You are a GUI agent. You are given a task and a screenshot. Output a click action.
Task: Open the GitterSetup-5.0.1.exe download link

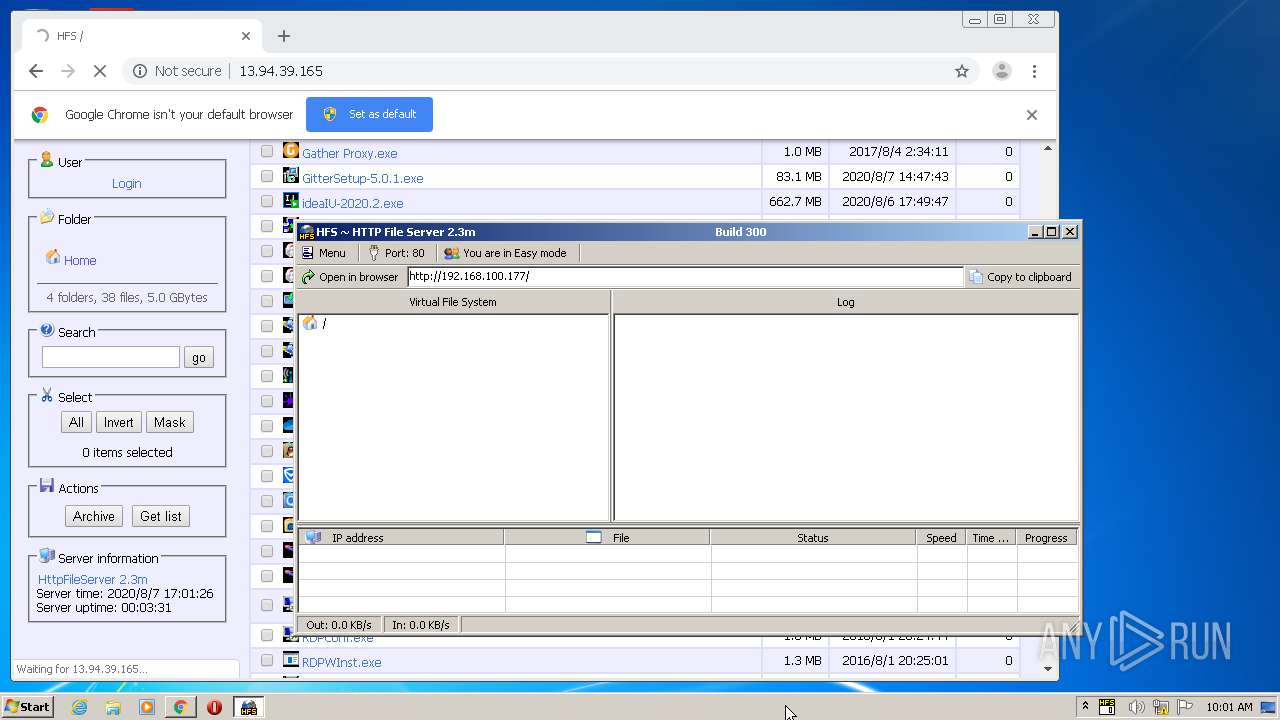[x=362, y=178]
